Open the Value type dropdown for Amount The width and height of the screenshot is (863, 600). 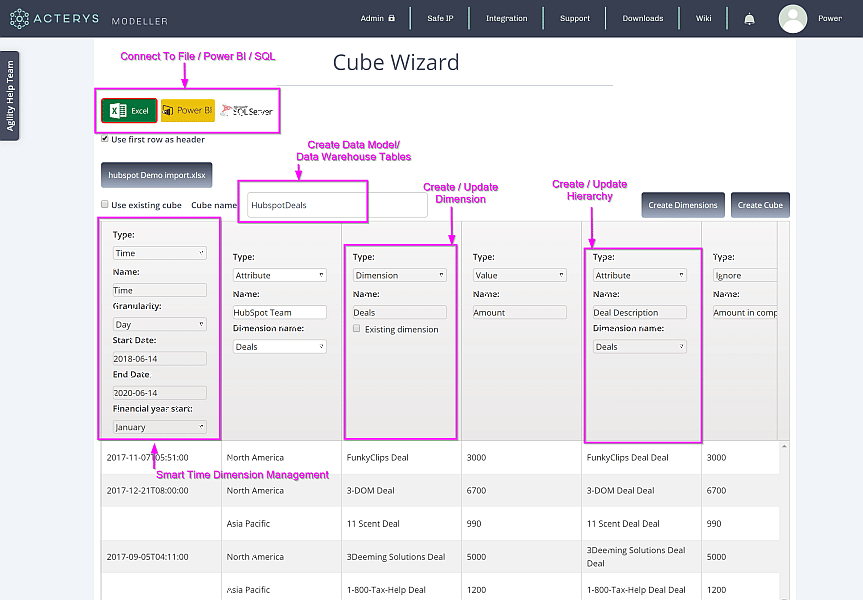coord(520,275)
